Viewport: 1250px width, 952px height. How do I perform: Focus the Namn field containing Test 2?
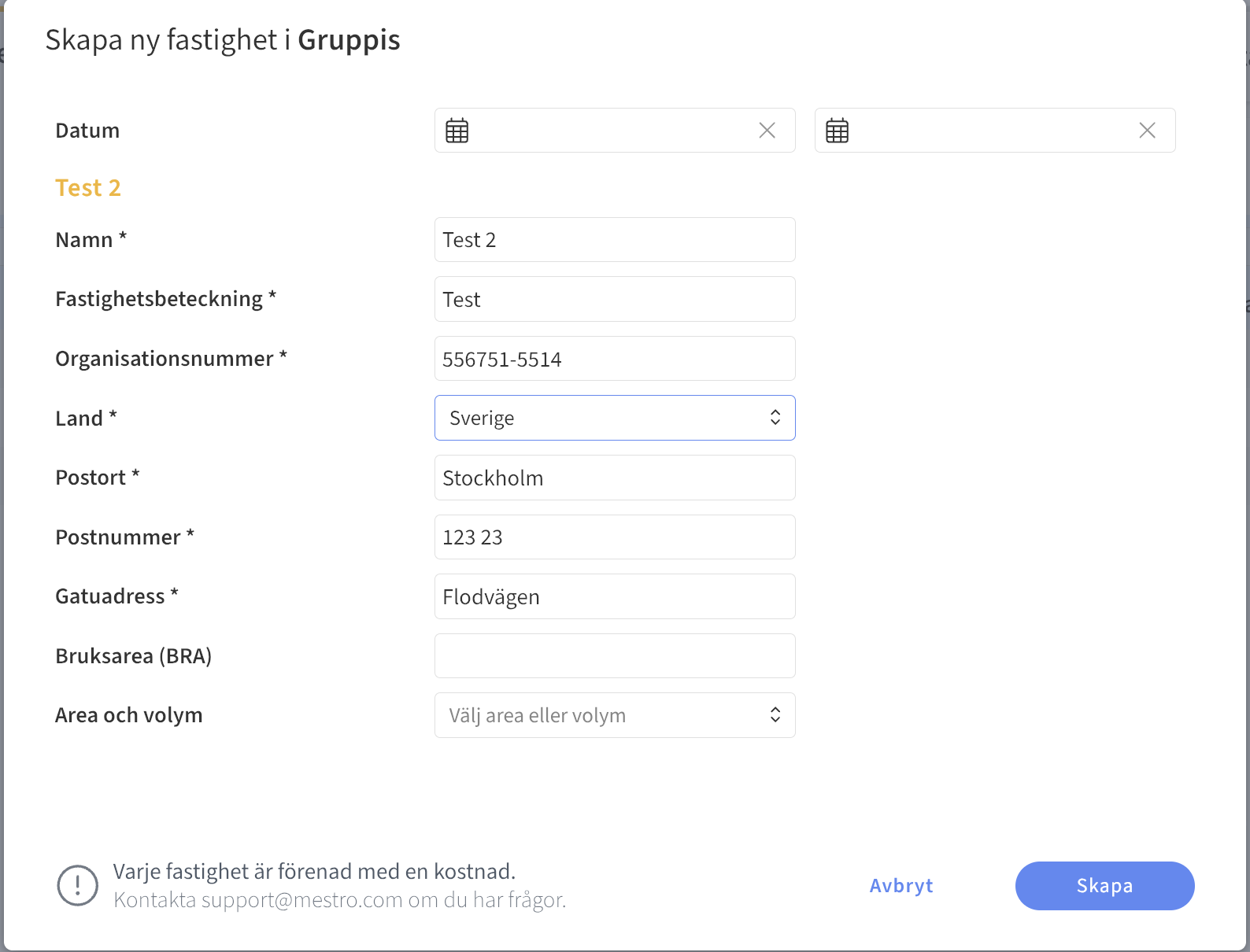pyautogui.click(x=615, y=240)
